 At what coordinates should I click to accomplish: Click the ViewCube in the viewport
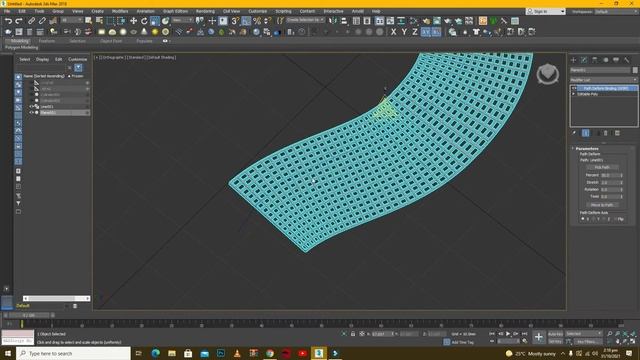point(547,74)
